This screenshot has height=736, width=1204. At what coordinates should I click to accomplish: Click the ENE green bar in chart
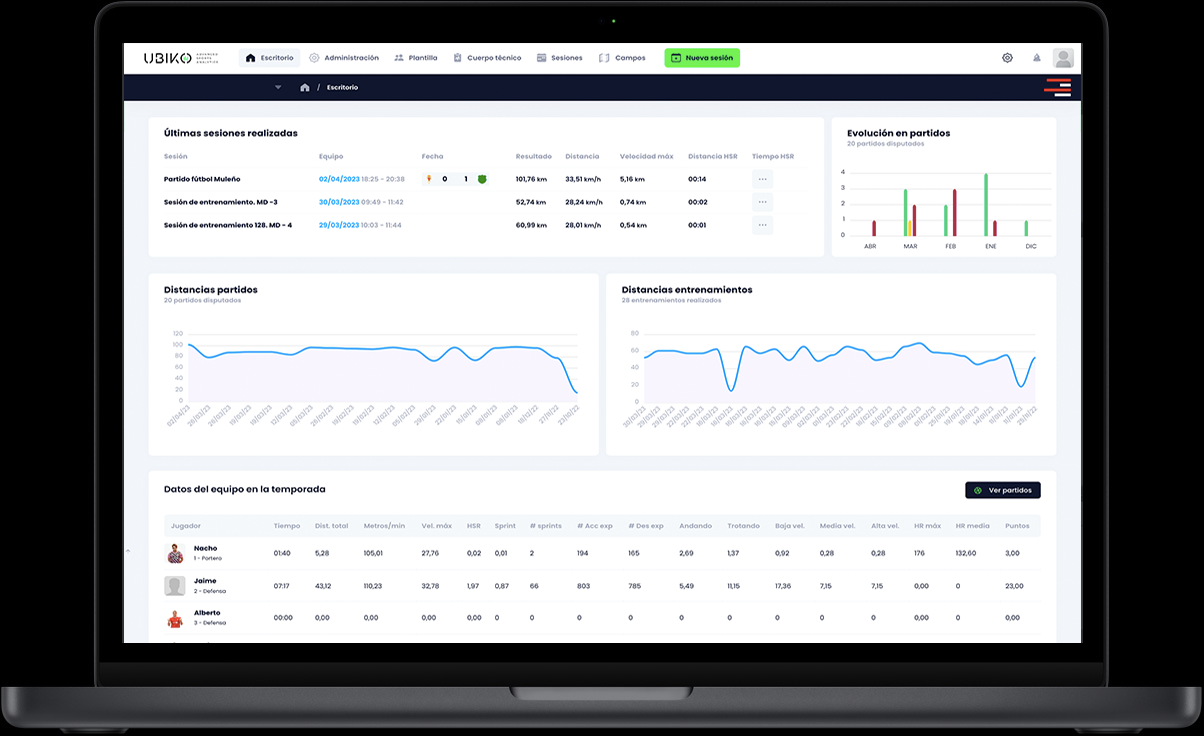pos(986,205)
